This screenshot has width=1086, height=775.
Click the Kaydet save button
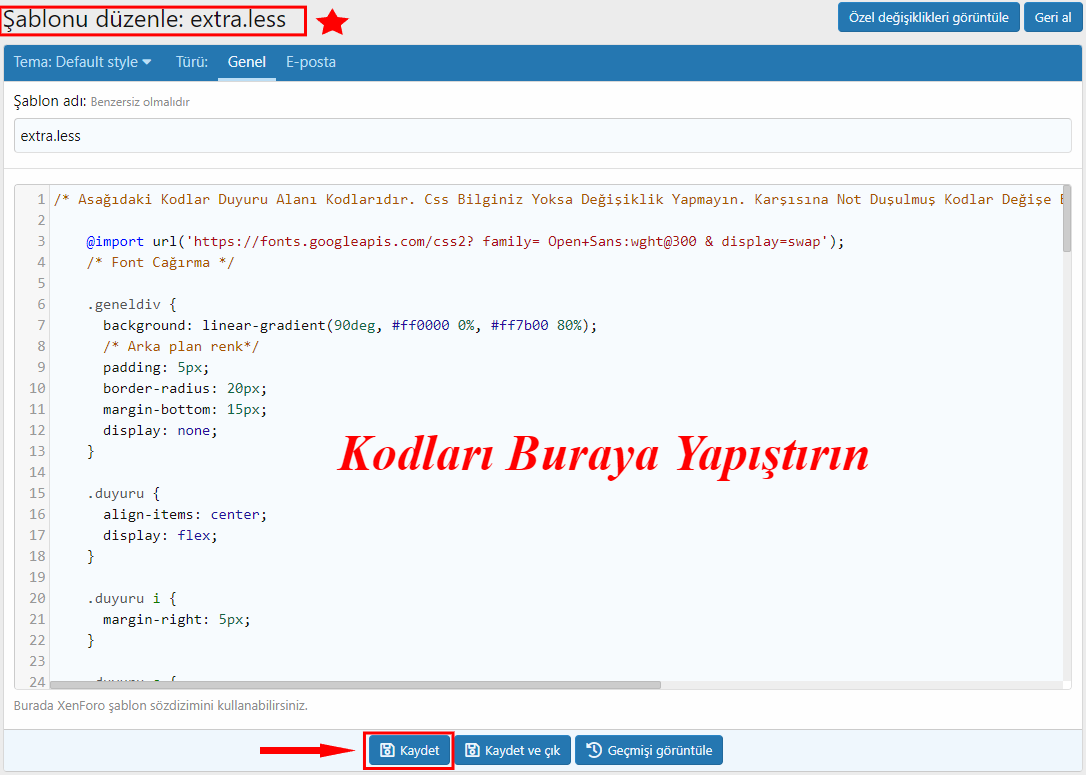click(x=409, y=750)
